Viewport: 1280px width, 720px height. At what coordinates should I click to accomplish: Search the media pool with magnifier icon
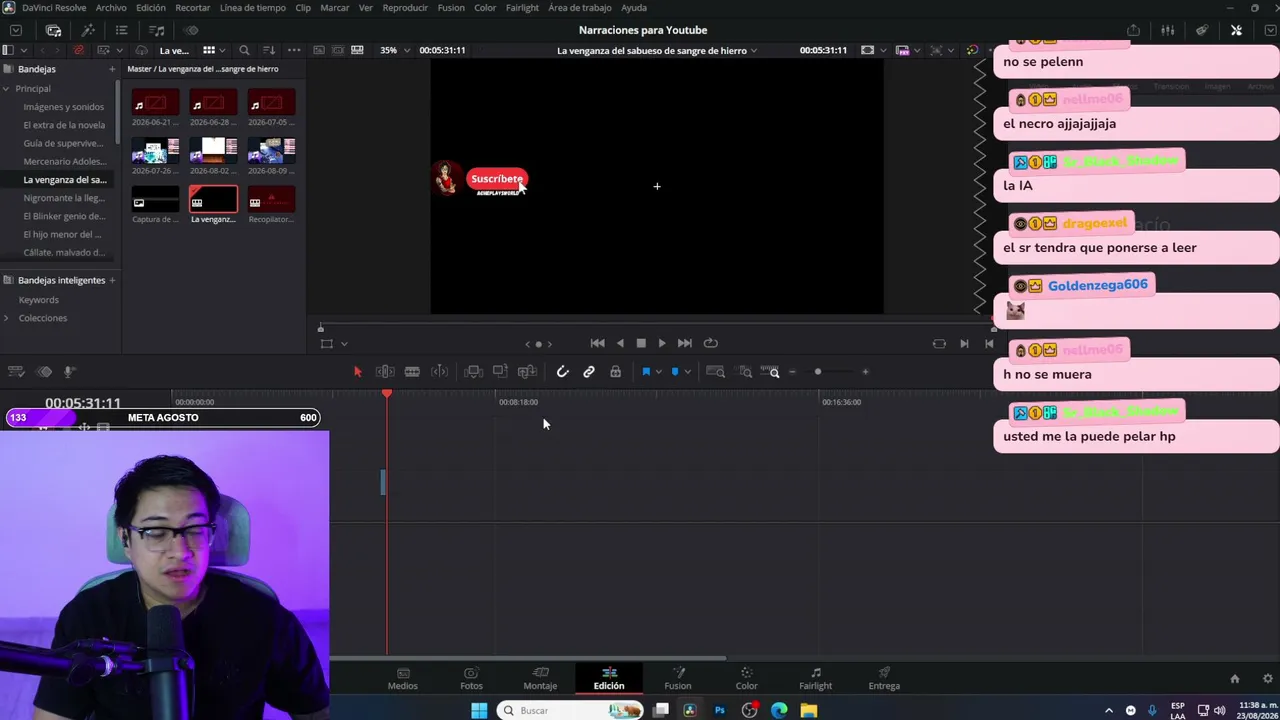click(244, 50)
